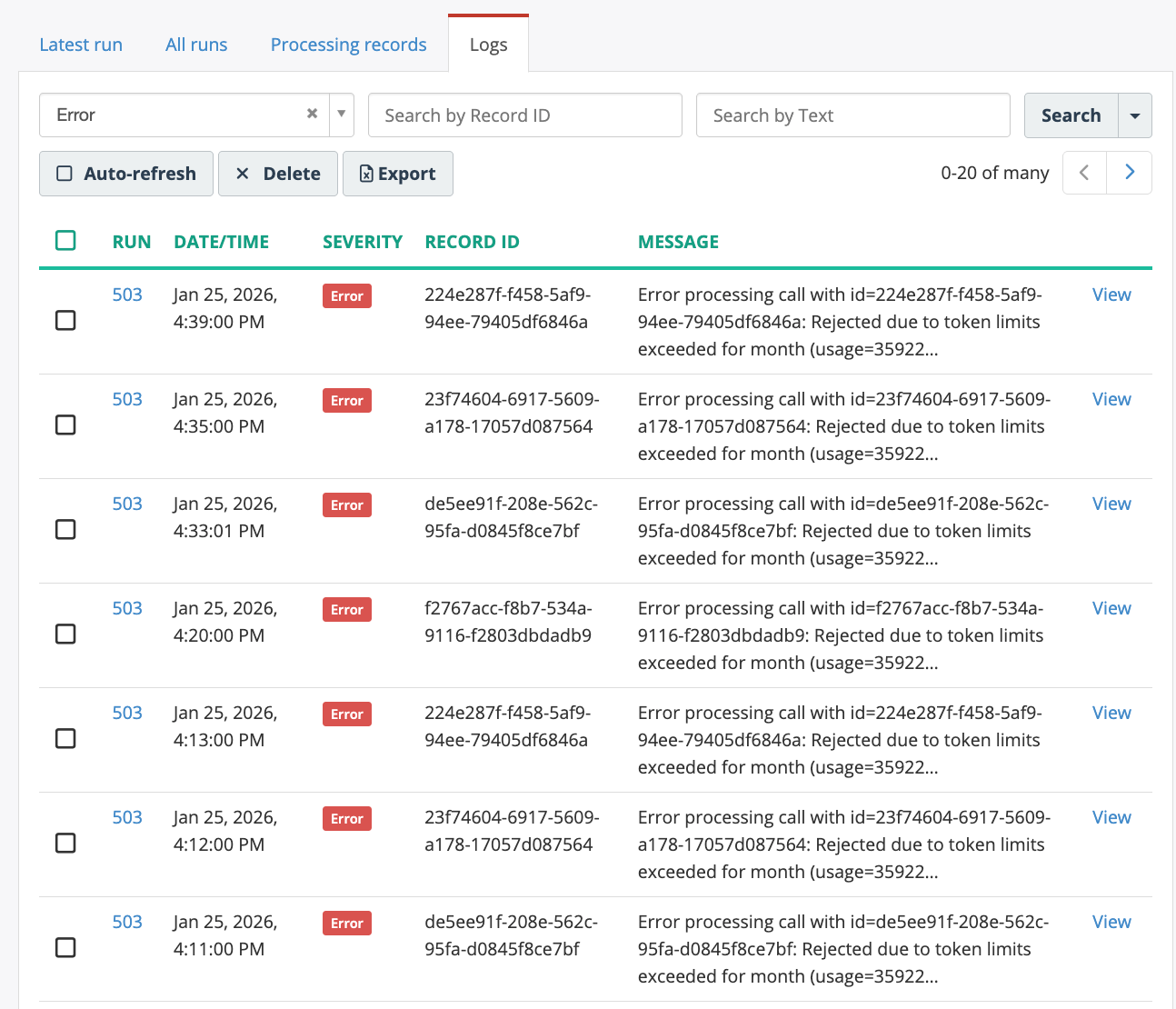1176x1009 pixels.
Task: Sort by the DATE/TIME column header
Action: pos(222,242)
